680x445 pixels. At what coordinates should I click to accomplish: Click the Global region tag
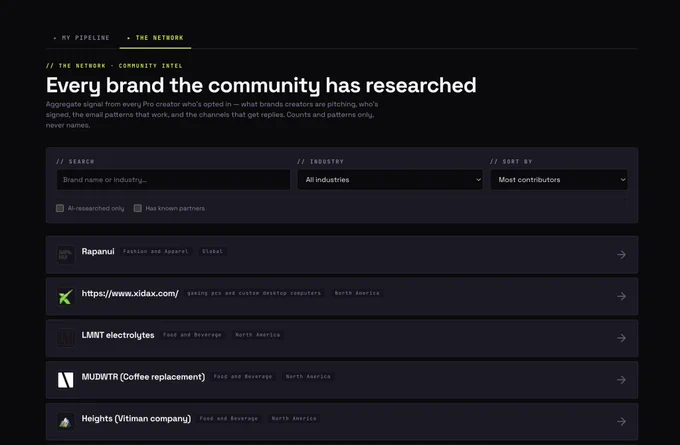pyautogui.click(x=212, y=251)
